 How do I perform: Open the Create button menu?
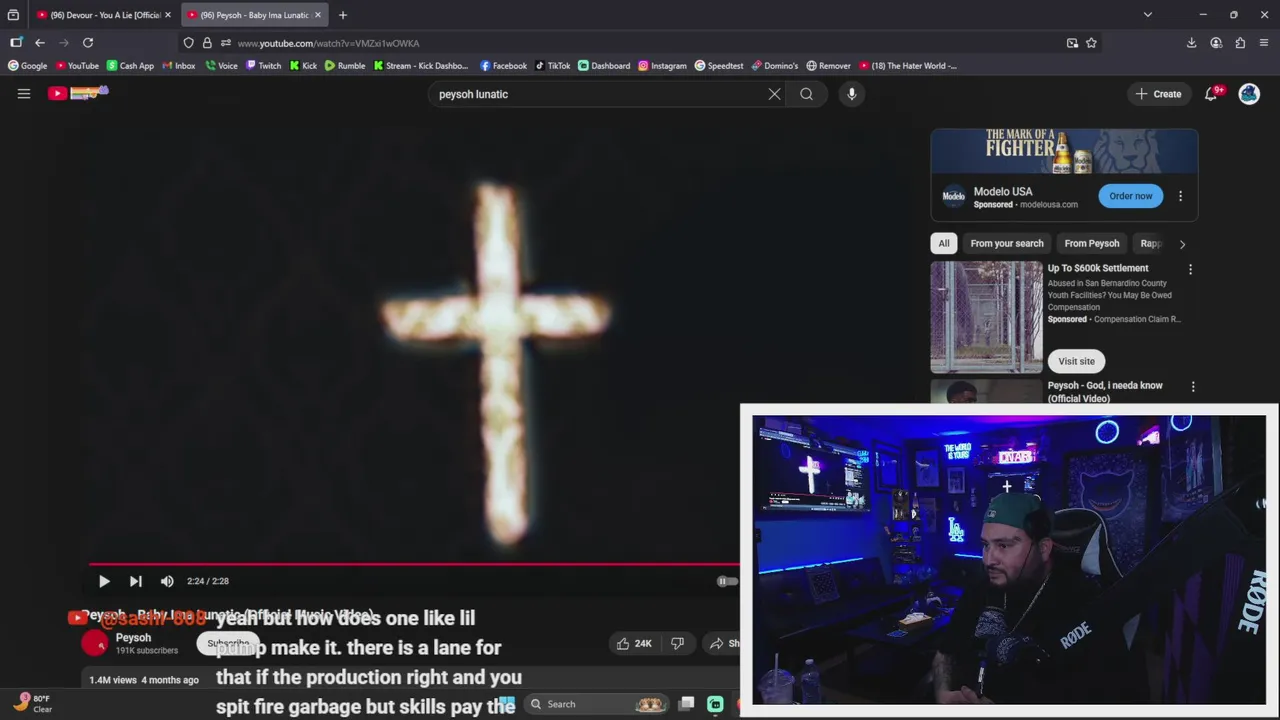tap(1159, 94)
